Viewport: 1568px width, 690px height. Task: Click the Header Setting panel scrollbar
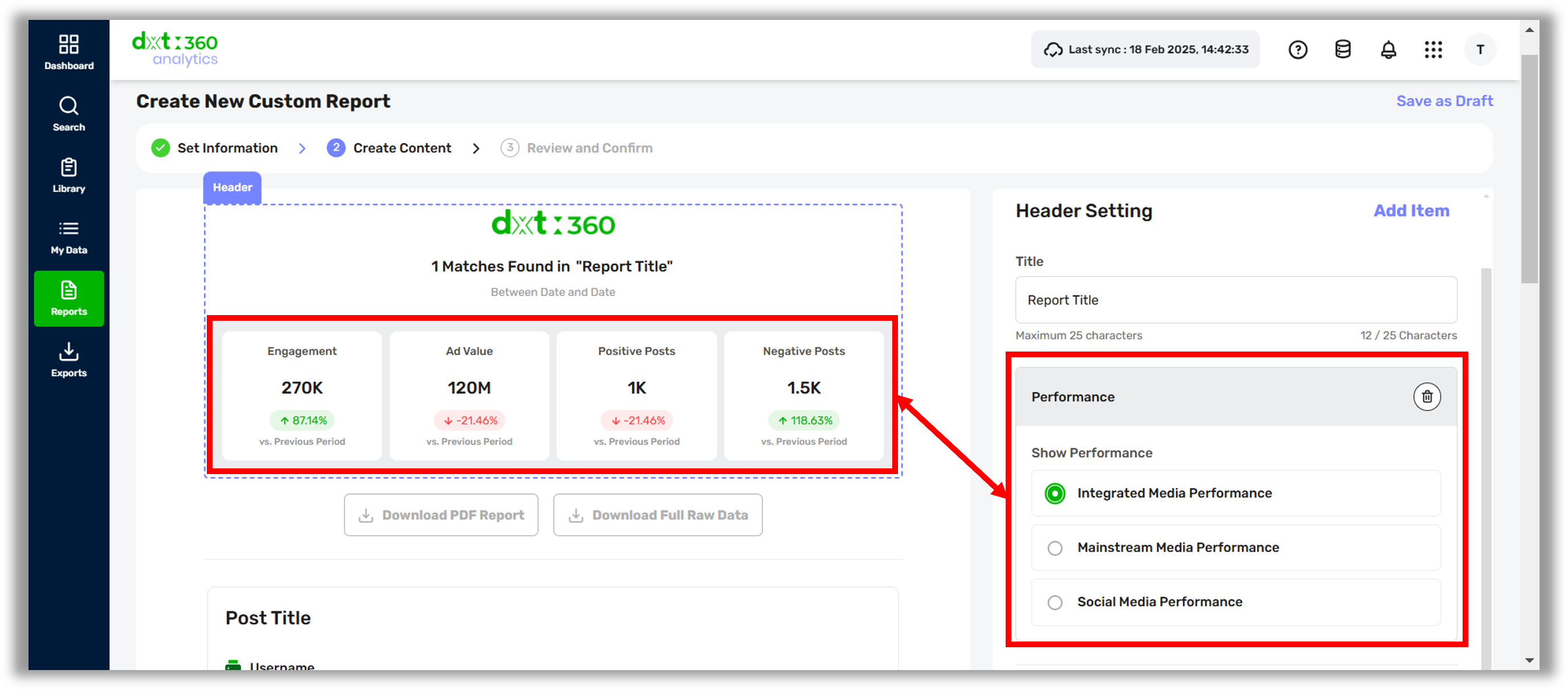coord(1486,468)
